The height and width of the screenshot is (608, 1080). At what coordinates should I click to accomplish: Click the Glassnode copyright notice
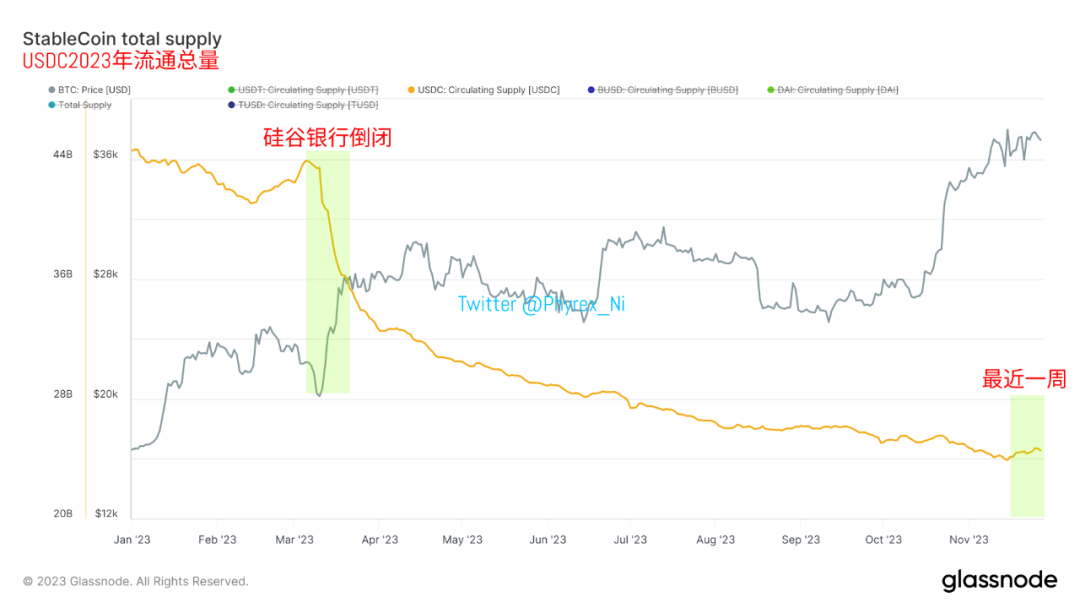[x=136, y=581]
